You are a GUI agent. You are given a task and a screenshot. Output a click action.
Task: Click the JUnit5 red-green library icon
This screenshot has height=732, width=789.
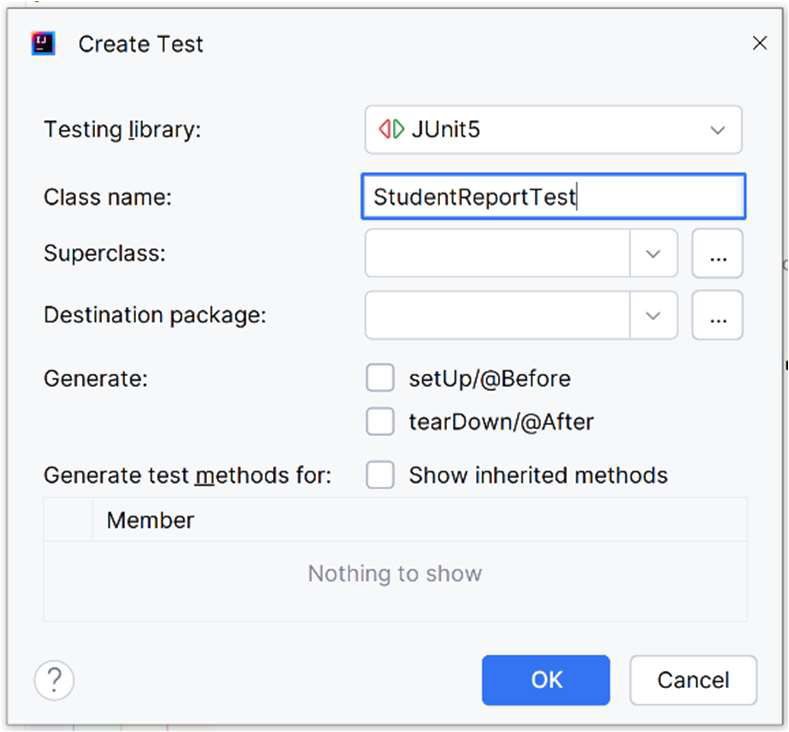391,129
